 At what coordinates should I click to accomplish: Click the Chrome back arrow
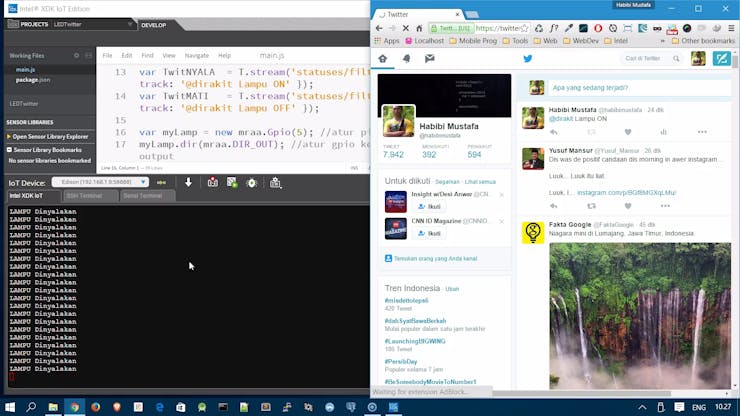click(x=379, y=28)
